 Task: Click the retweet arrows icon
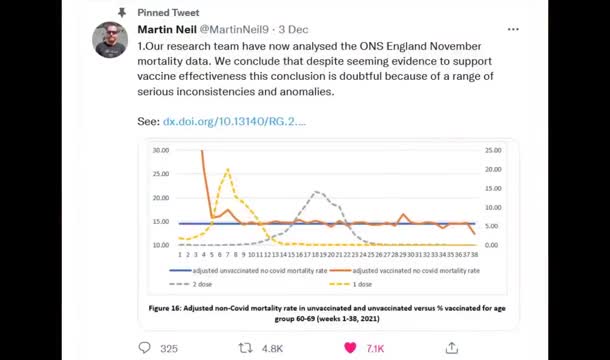[245, 348]
